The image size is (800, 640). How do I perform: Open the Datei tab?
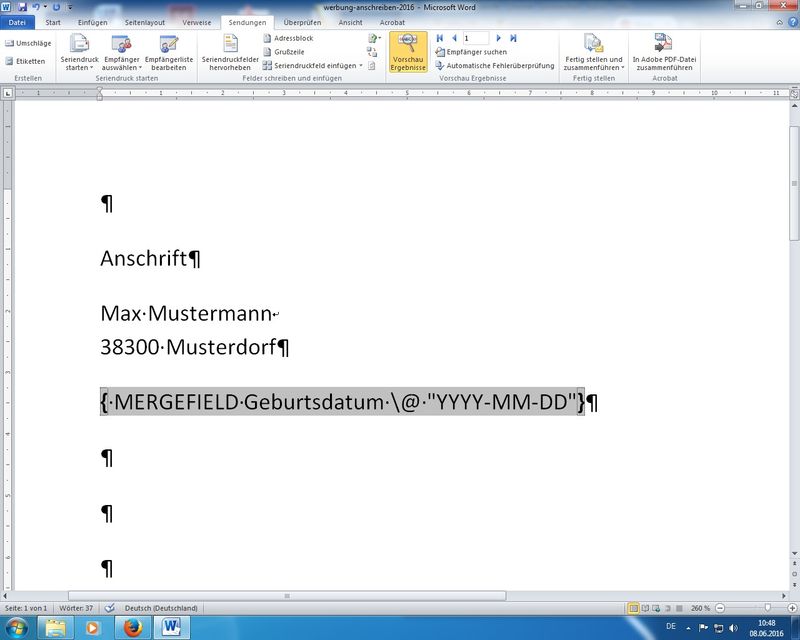point(17,22)
